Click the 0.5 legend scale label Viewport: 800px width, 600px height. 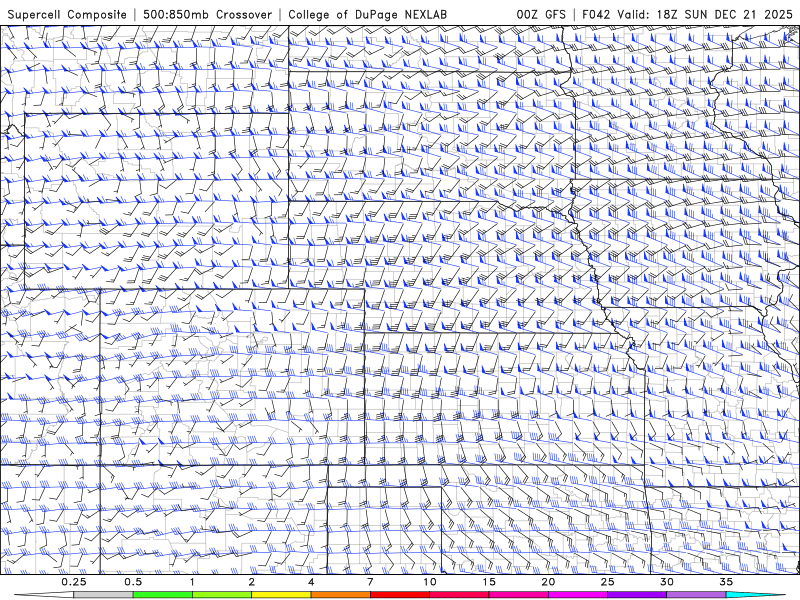coord(133,582)
